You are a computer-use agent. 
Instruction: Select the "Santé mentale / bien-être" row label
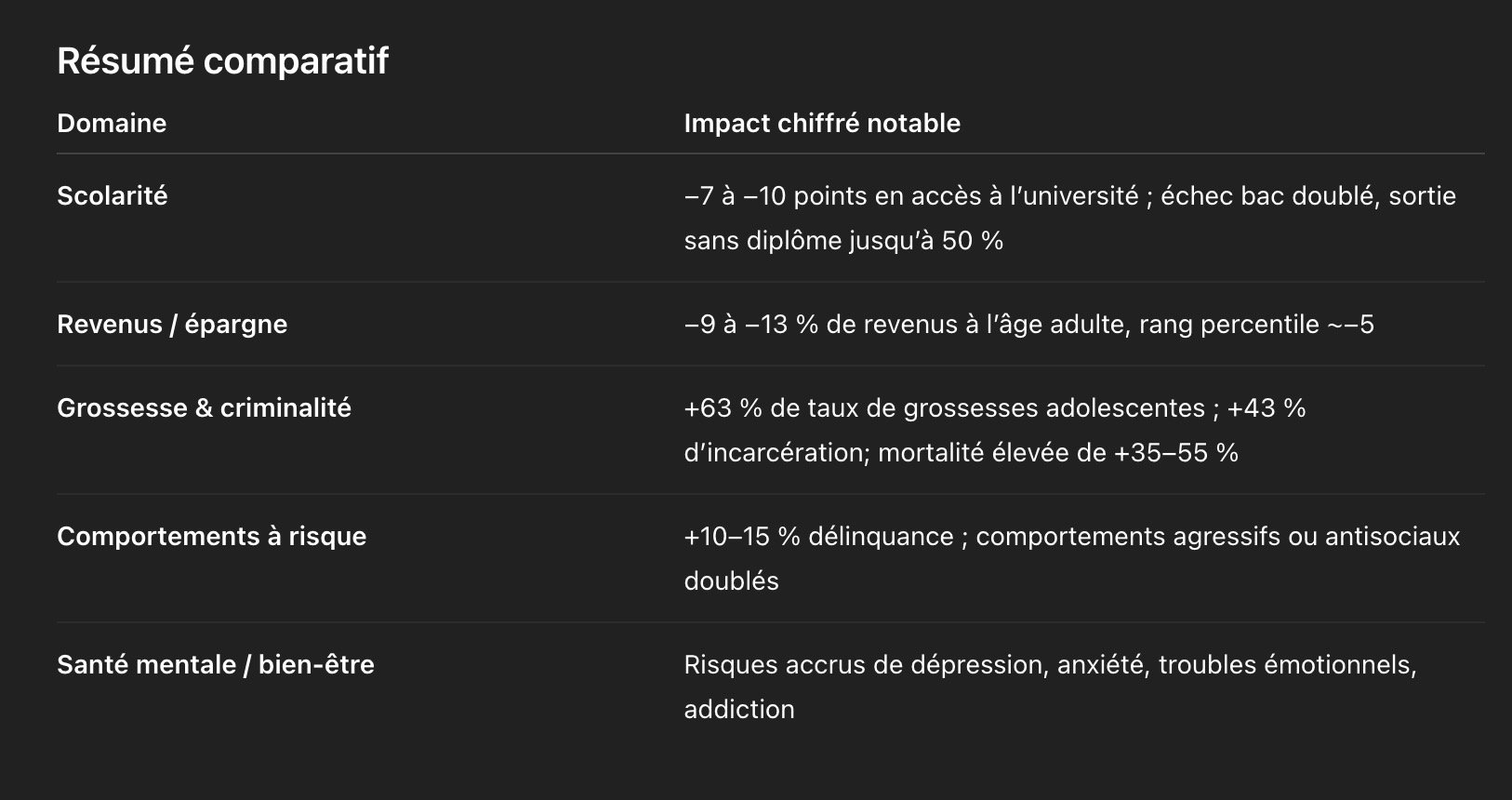coord(215,665)
